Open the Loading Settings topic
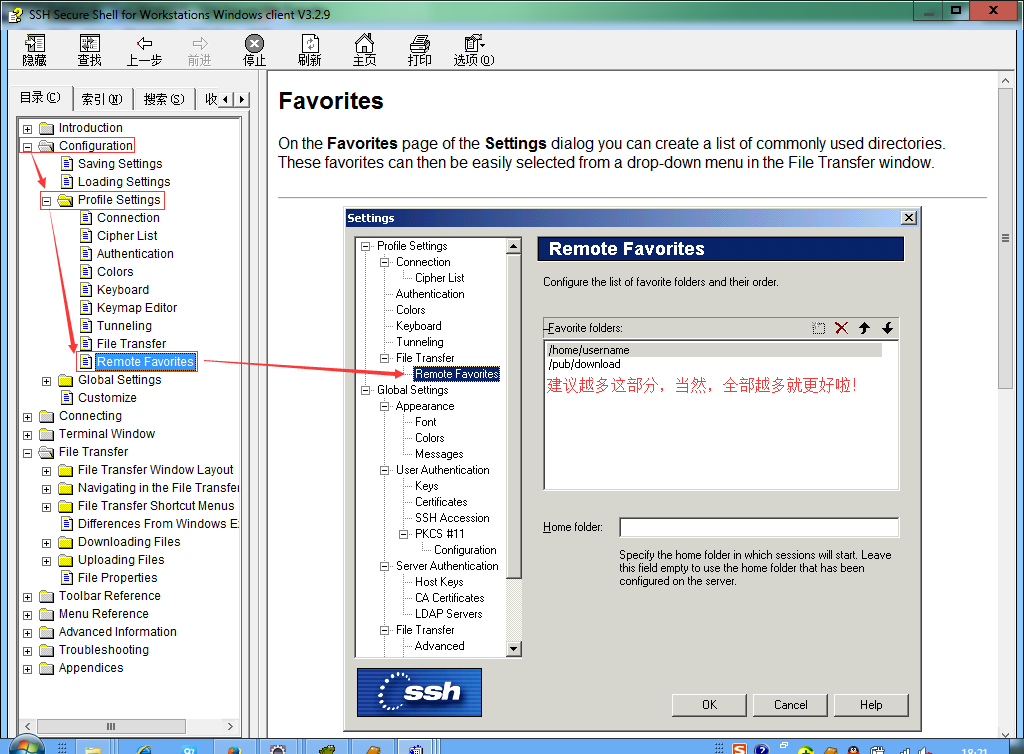This screenshot has width=1024, height=754. pyautogui.click(x=124, y=181)
